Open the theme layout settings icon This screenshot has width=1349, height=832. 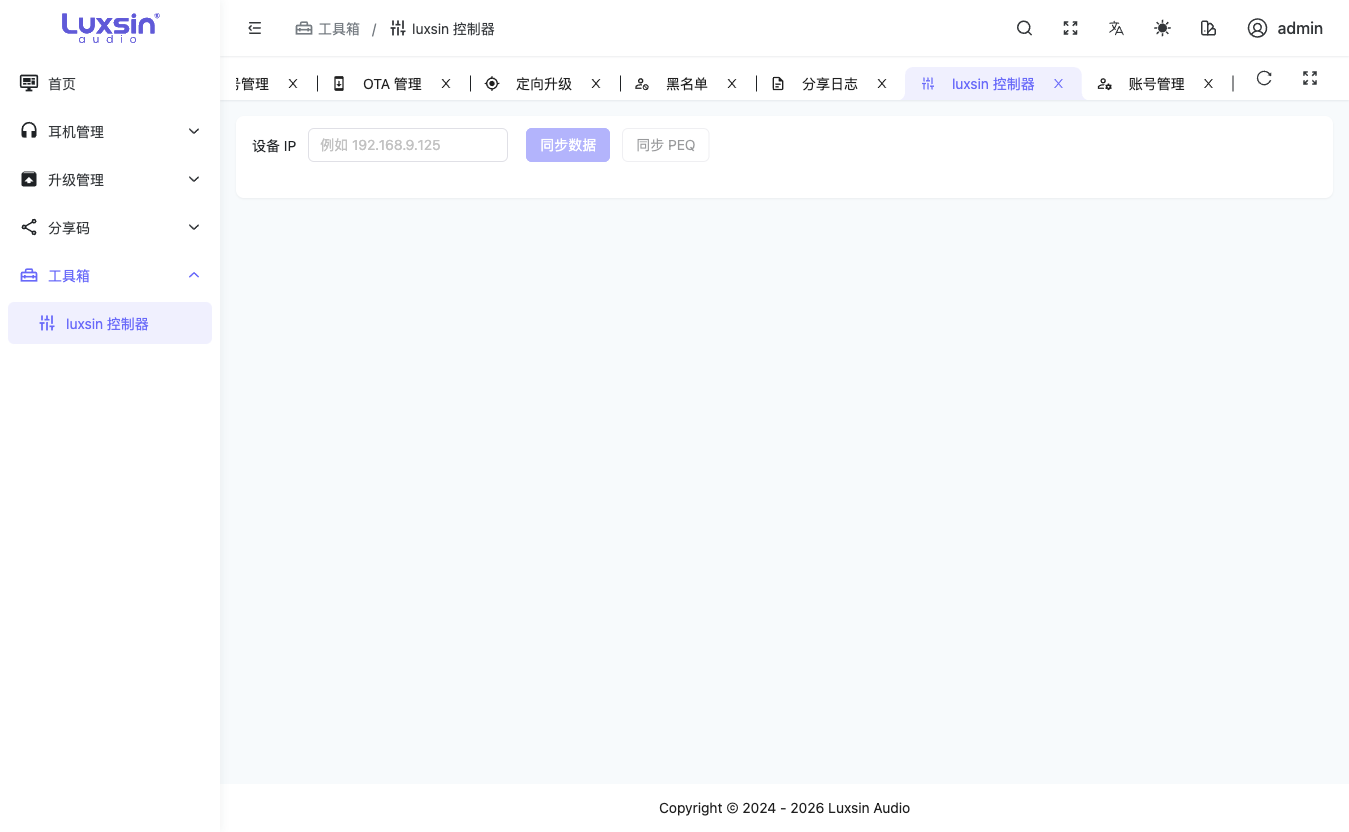coord(1208,28)
